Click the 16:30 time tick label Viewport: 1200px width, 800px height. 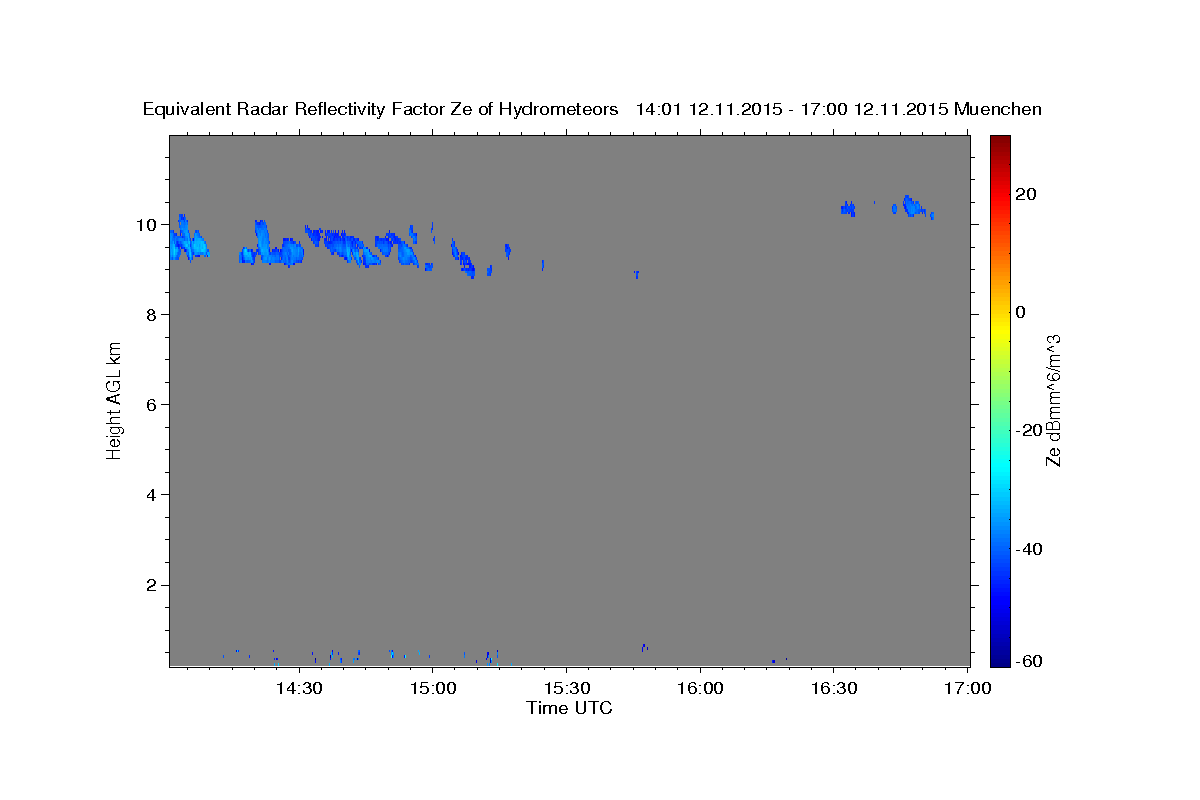(x=834, y=688)
